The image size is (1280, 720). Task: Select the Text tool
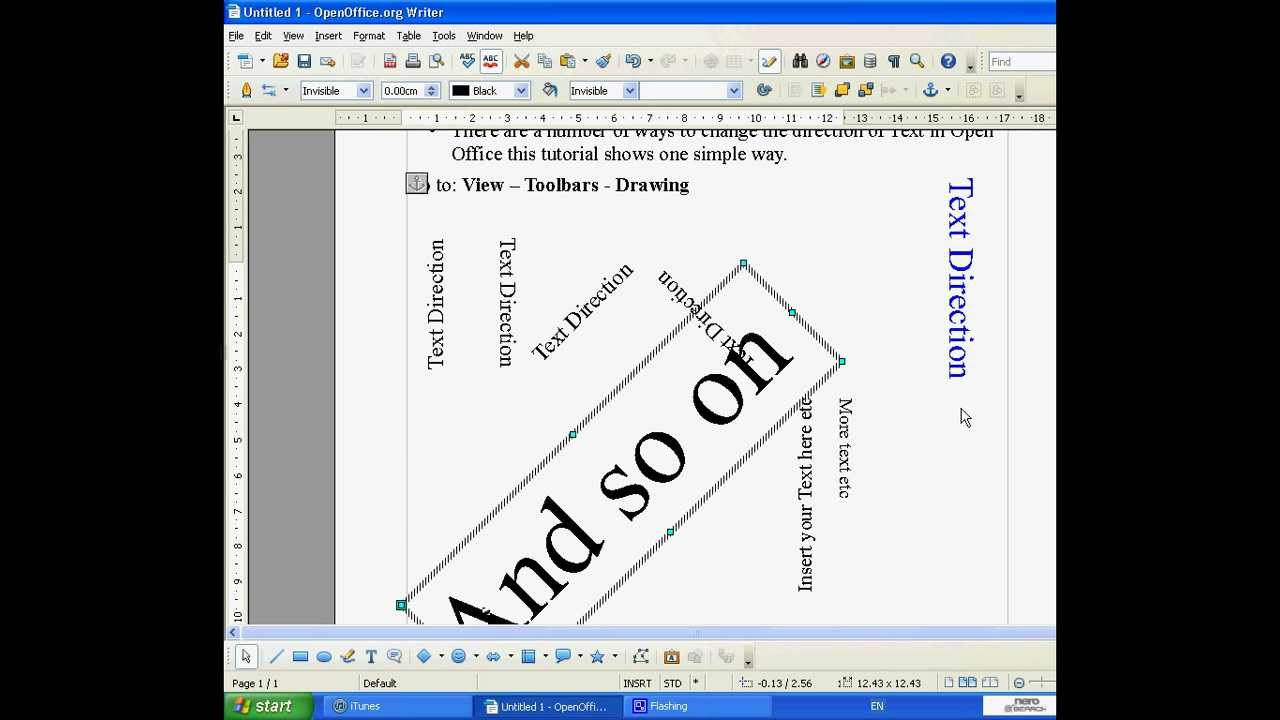[371, 657]
